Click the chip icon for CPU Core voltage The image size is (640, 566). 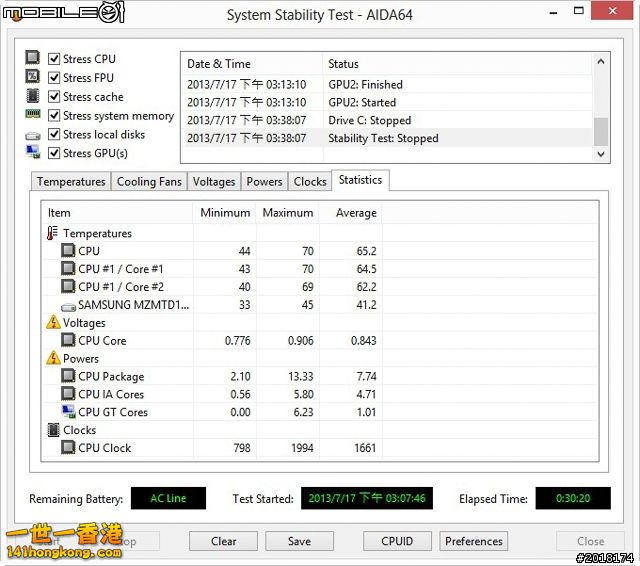pos(68,340)
